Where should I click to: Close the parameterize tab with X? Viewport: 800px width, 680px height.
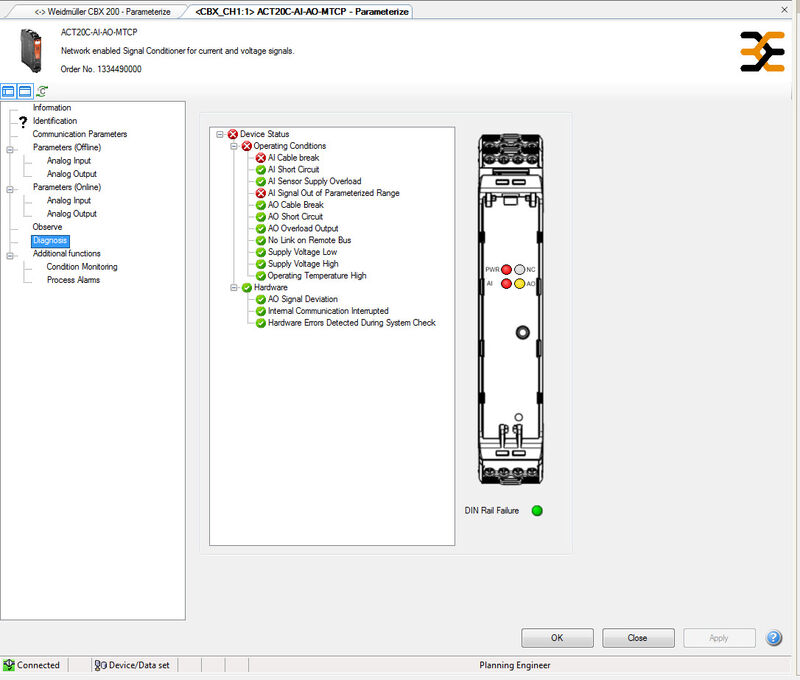click(x=784, y=10)
